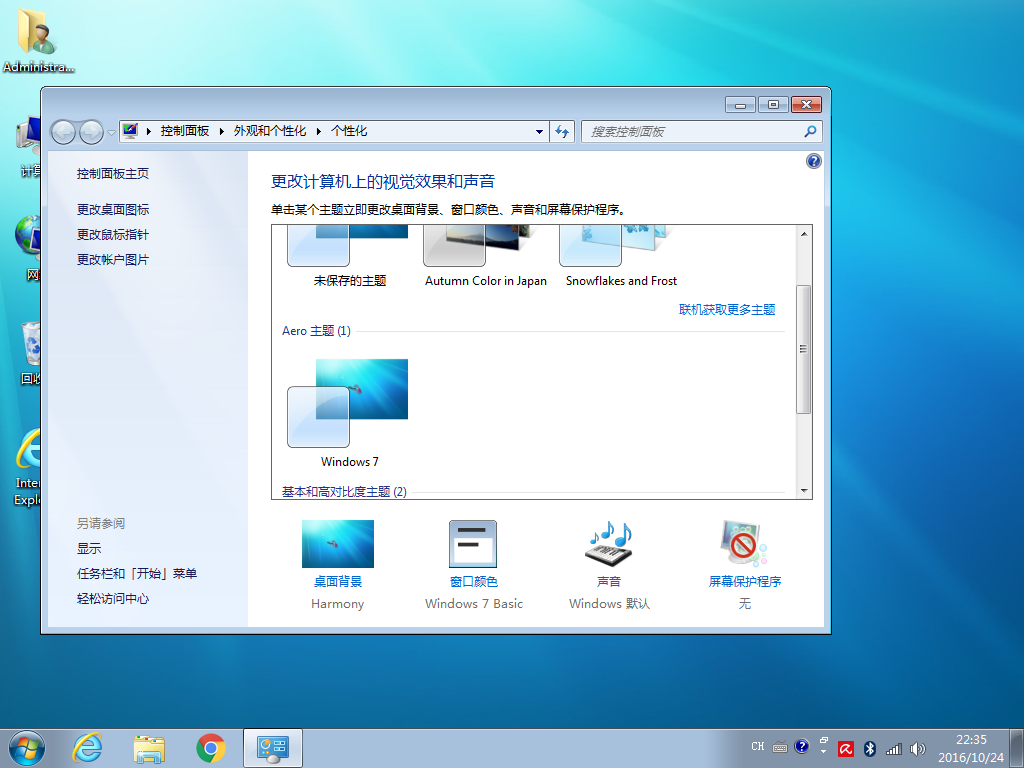
Task: Open the window color icon
Action: (473, 543)
